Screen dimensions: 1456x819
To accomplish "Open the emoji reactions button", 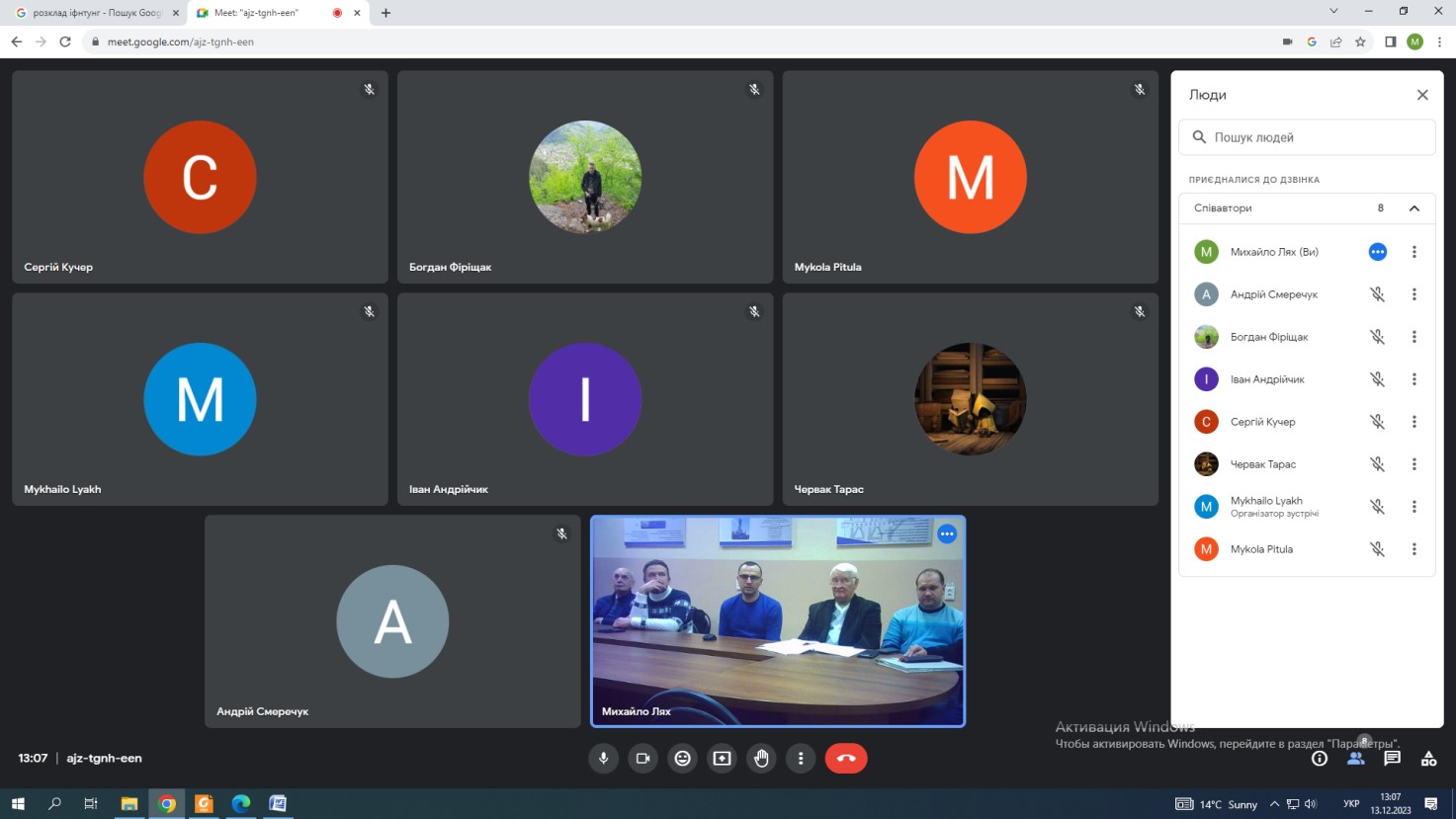I will 682,759.
